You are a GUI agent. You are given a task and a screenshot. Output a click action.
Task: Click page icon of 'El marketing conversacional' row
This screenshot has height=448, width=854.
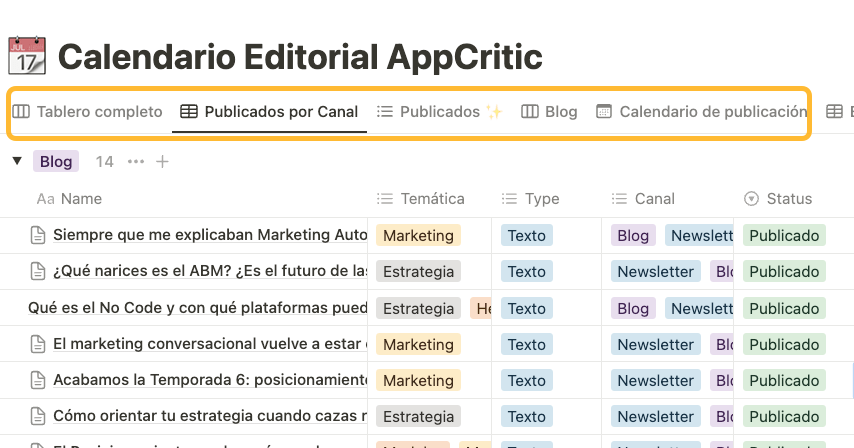coord(38,344)
